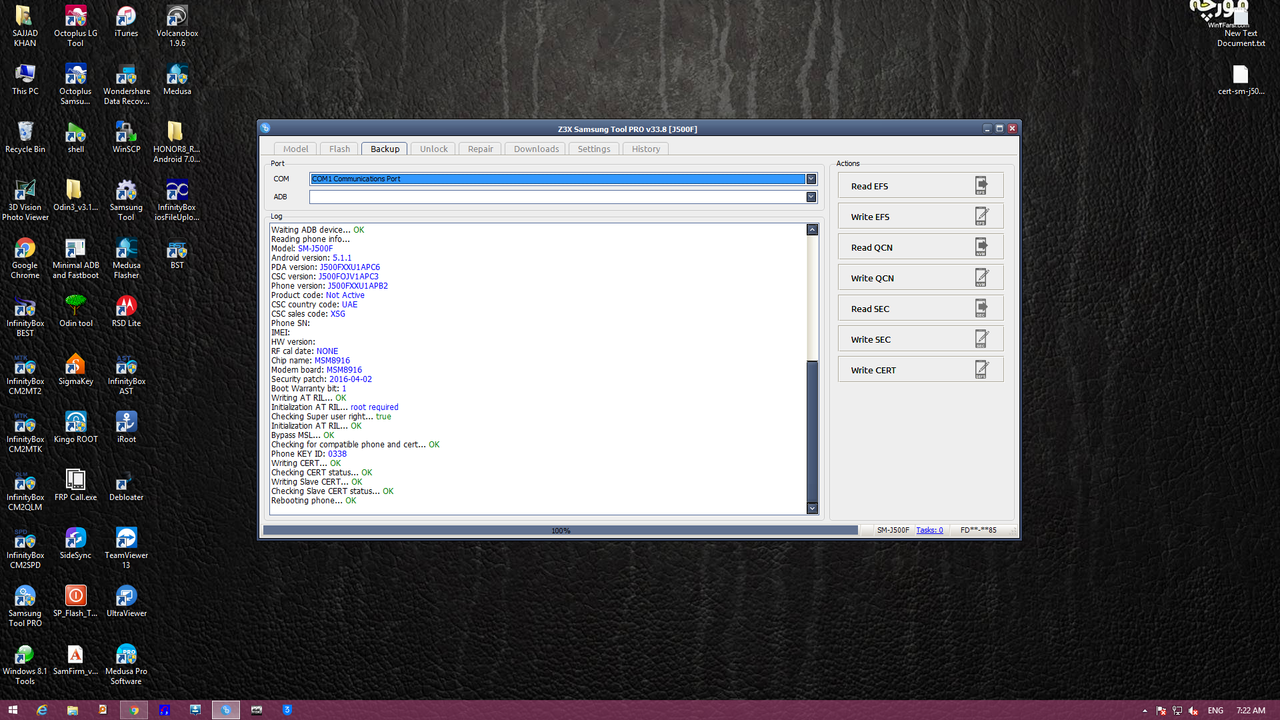1280x720 pixels.
Task: Click the log scrollbar down arrow
Action: [x=812, y=508]
